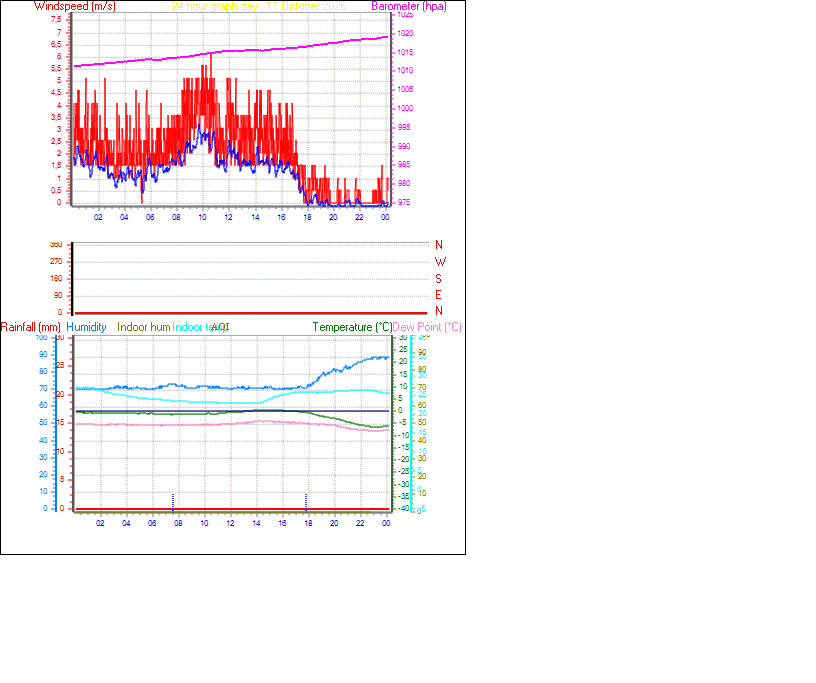Select the green "Temperature (°C)" legend label
The height and width of the screenshot is (683, 816).
click(352, 327)
